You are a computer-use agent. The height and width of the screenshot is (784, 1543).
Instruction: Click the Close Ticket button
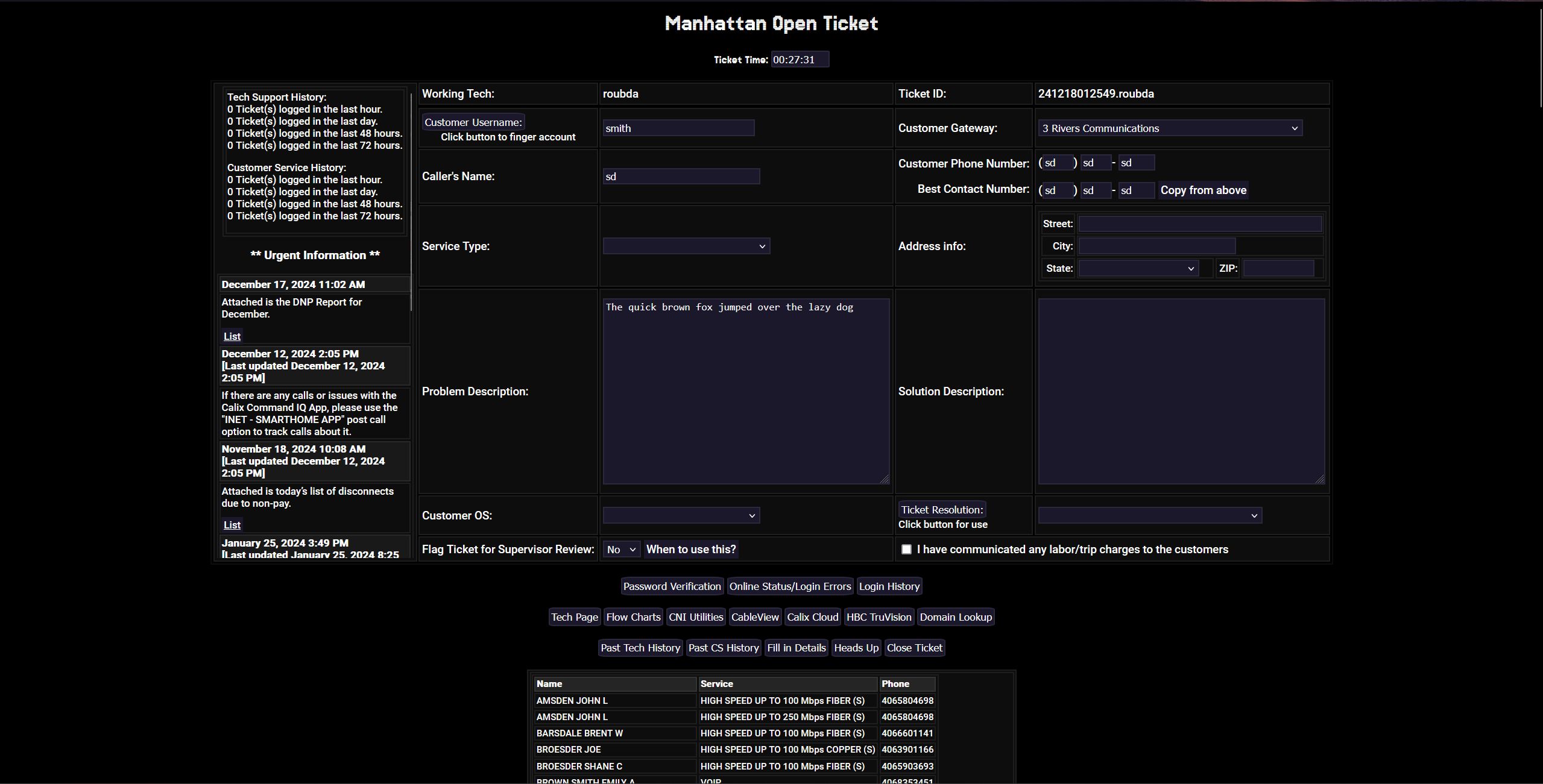click(914, 648)
